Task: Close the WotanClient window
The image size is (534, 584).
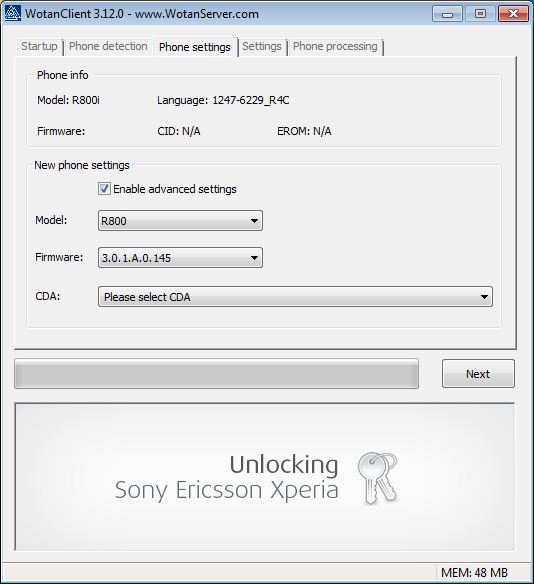Action: pyautogui.click(x=513, y=14)
